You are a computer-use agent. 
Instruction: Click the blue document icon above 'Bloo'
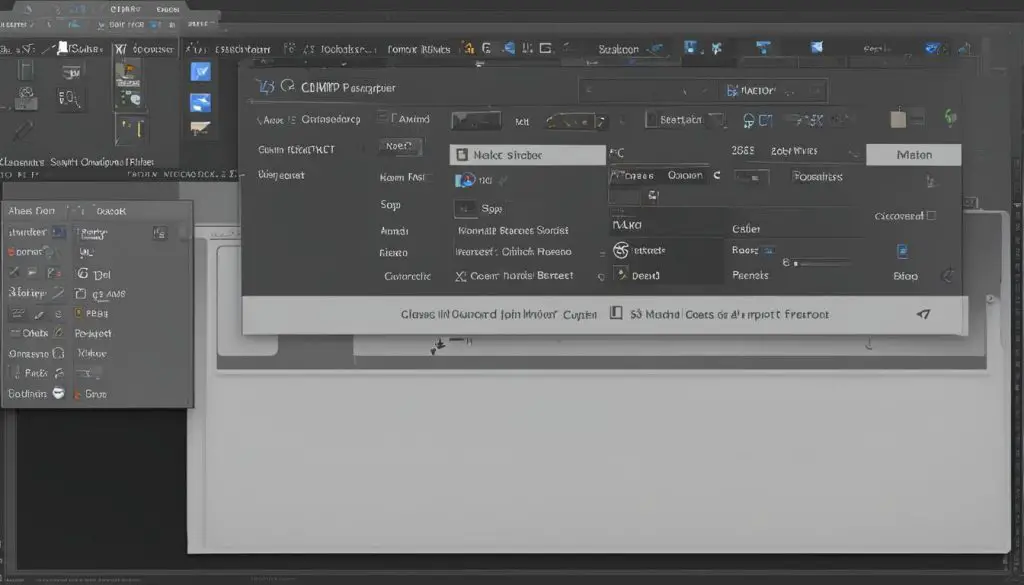[904, 251]
